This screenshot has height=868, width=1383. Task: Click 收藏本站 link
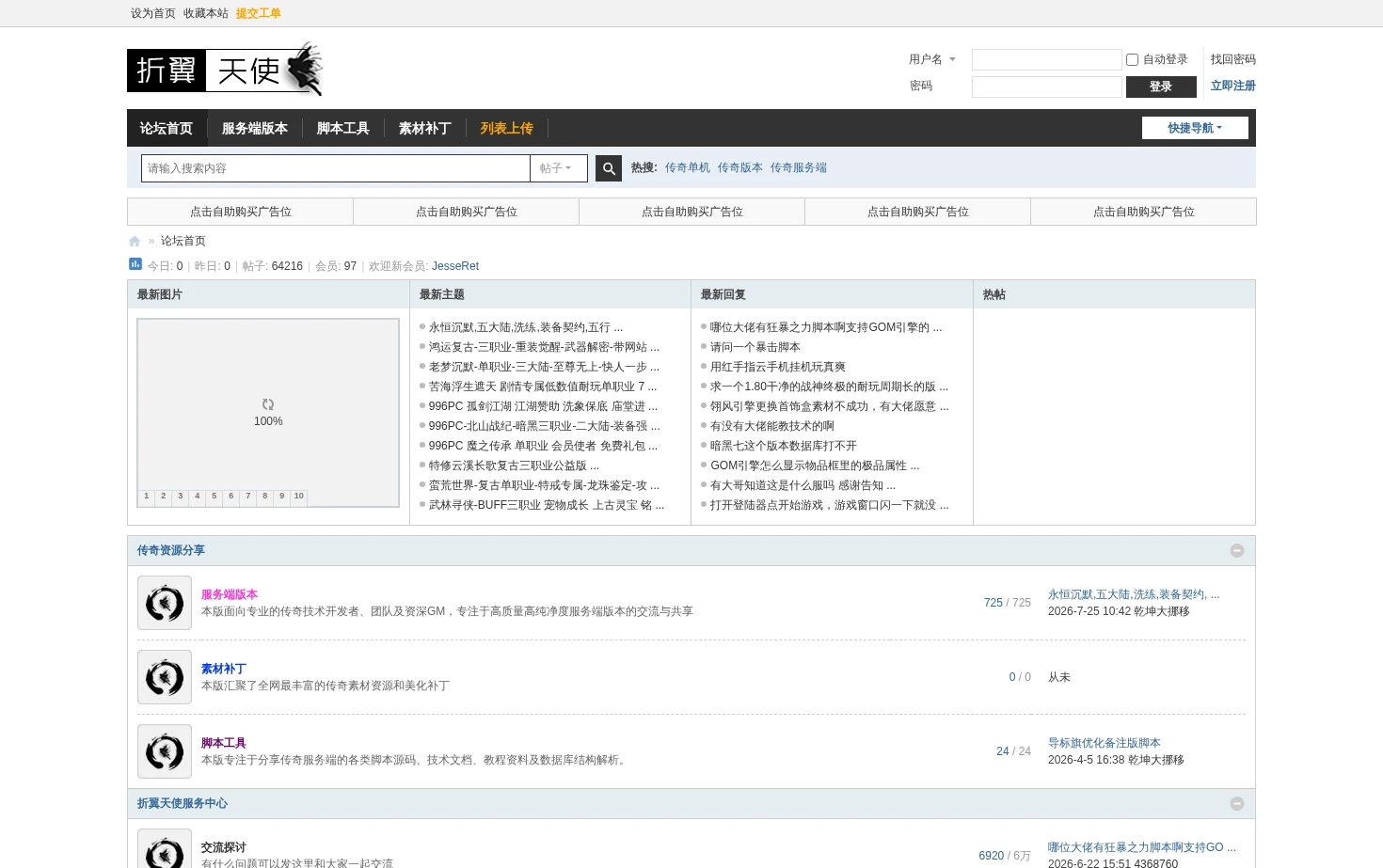click(x=206, y=13)
